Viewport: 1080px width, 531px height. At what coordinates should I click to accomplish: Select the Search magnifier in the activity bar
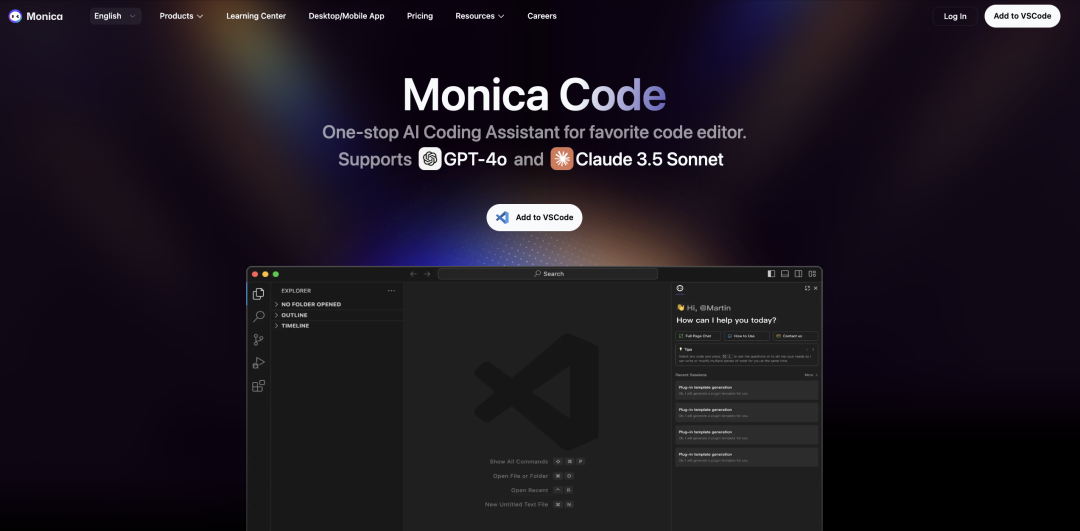pos(258,316)
